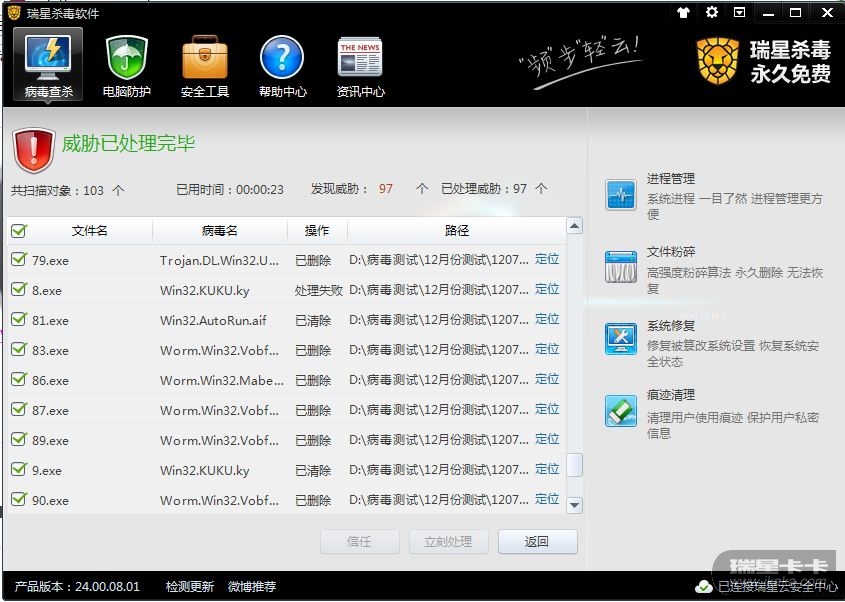Click the 返回 back button

point(537,542)
